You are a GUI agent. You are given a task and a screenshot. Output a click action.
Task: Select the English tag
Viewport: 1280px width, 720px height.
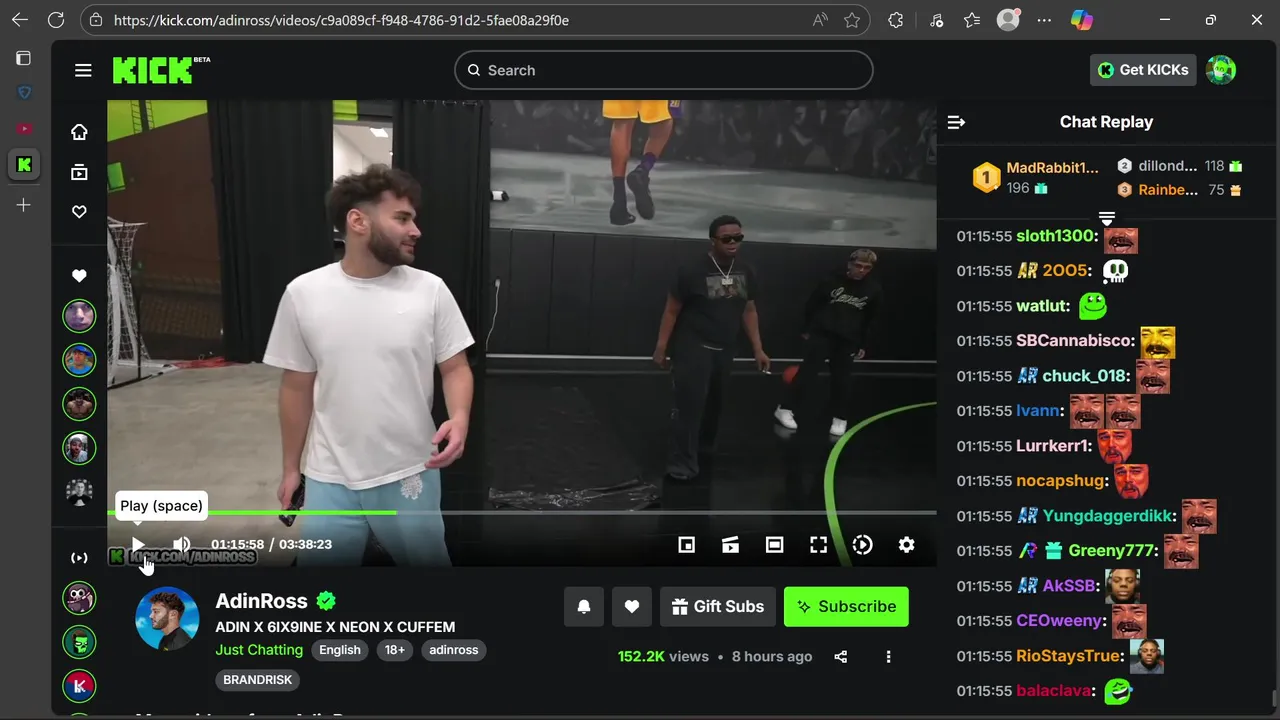340,650
